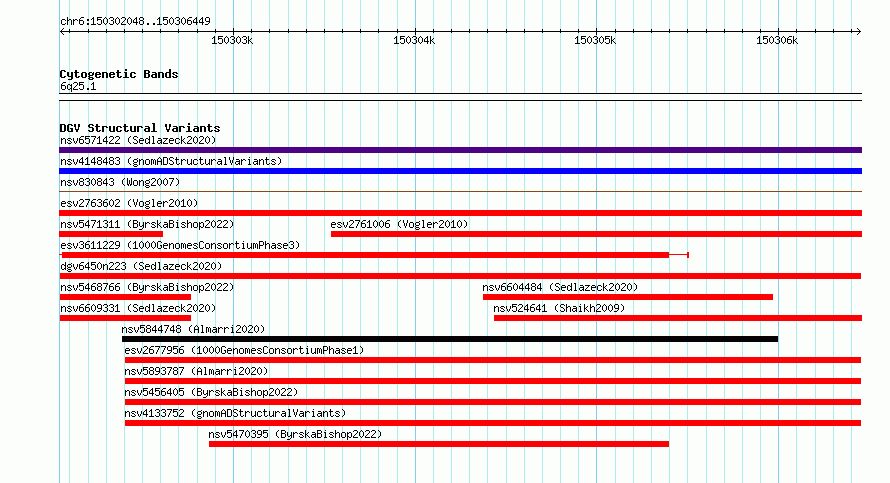Open nsv4133752 (gnomADStructuralVariants) label
890x483 pixels.
click(x=235, y=413)
